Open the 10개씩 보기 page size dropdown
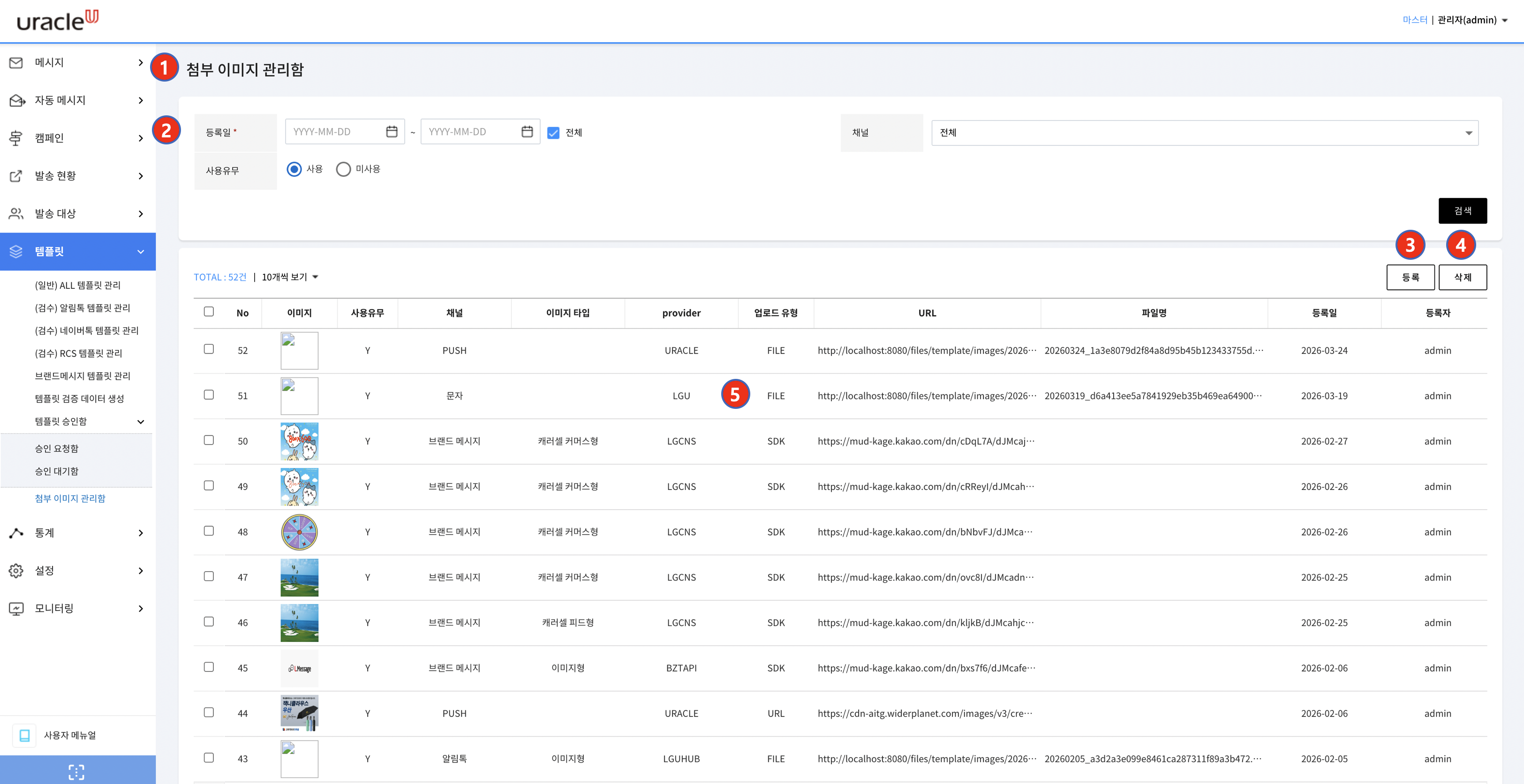The width and height of the screenshot is (1524, 784). click(290, 278)
